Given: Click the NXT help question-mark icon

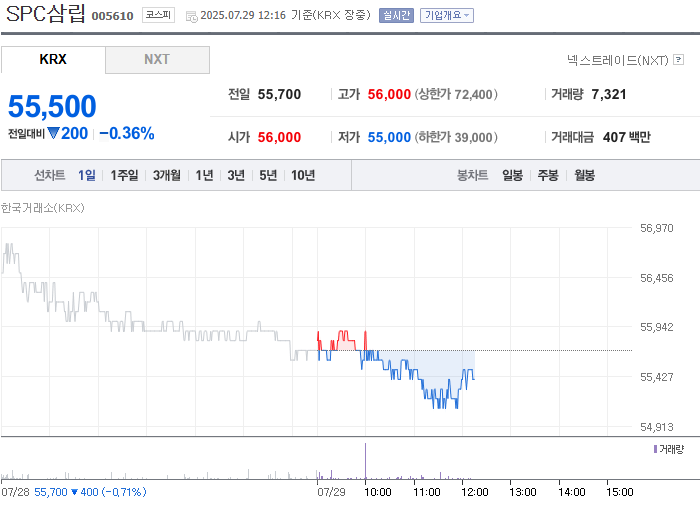Looking at the screenshot, I should [x=678, y=59].
